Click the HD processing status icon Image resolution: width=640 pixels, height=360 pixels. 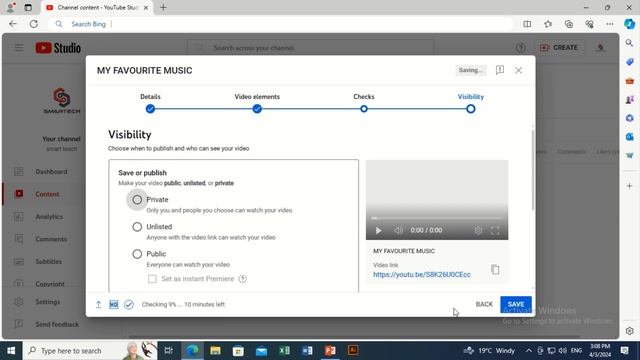[113, 304]
